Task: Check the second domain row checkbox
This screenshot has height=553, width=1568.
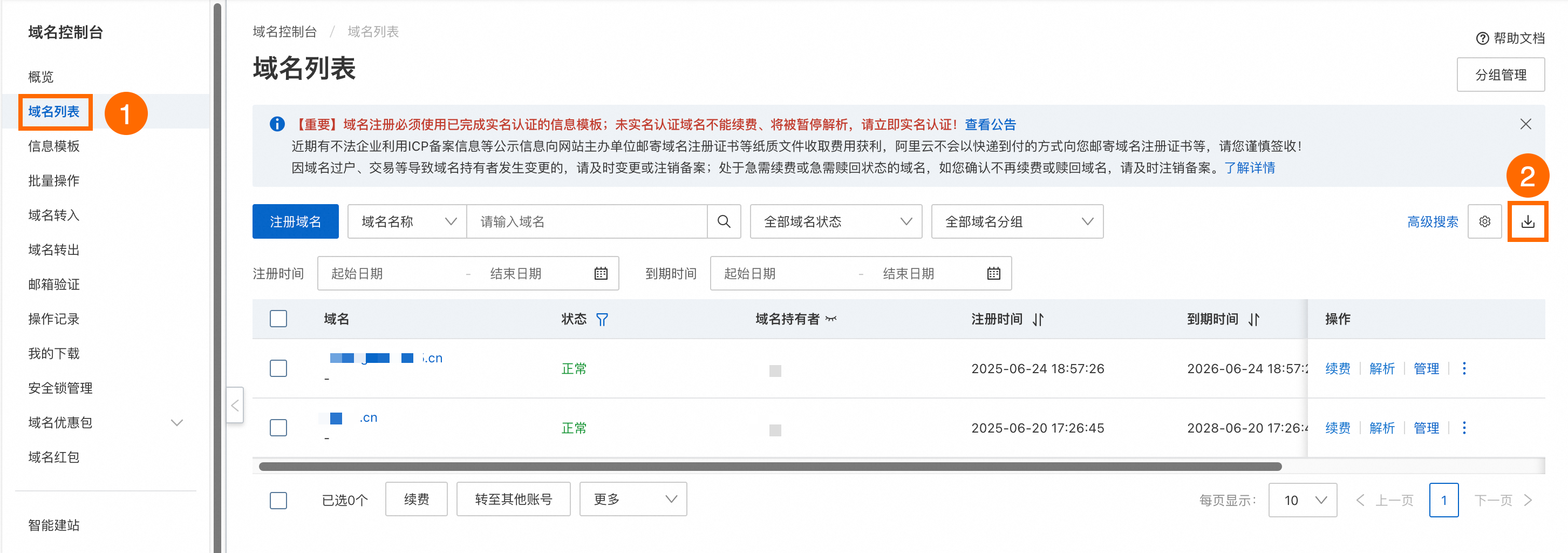Action: coord(278,428)
